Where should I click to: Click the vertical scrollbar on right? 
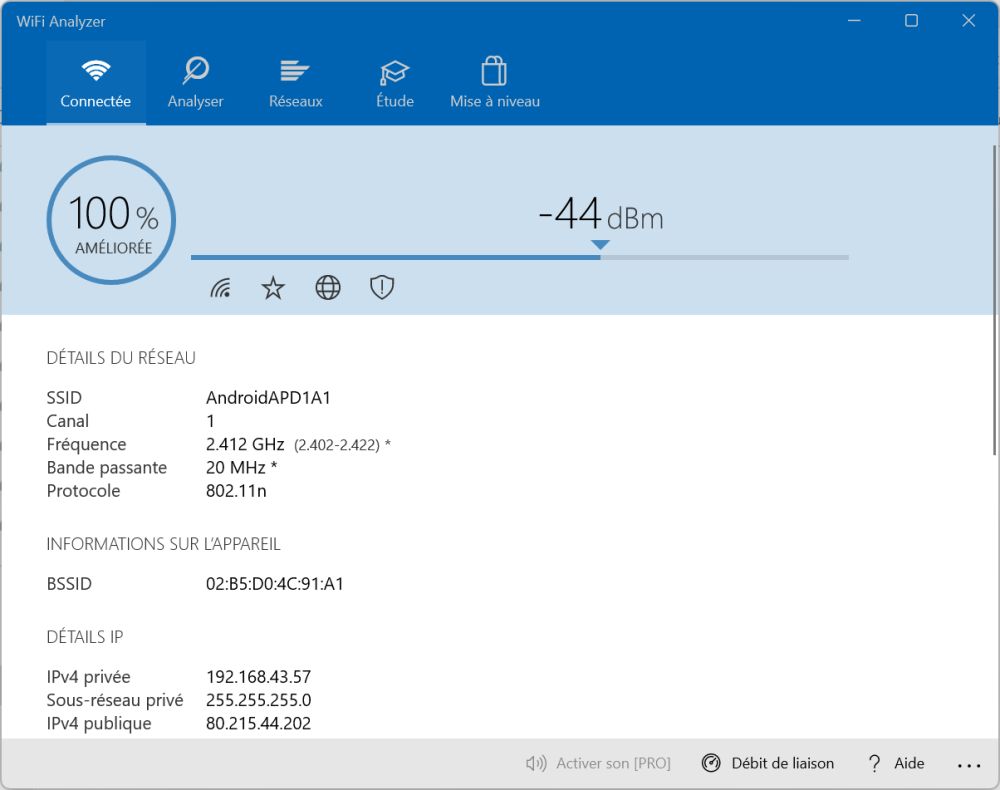[993, 300]
